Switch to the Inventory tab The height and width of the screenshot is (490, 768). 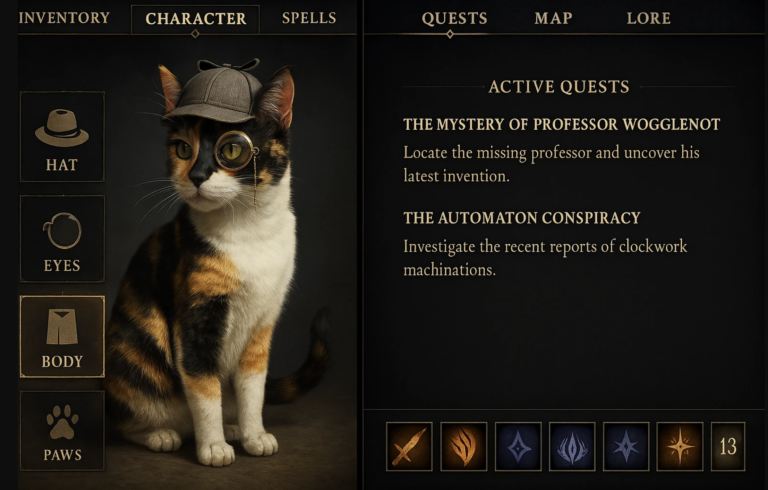(x=64, y=18)
